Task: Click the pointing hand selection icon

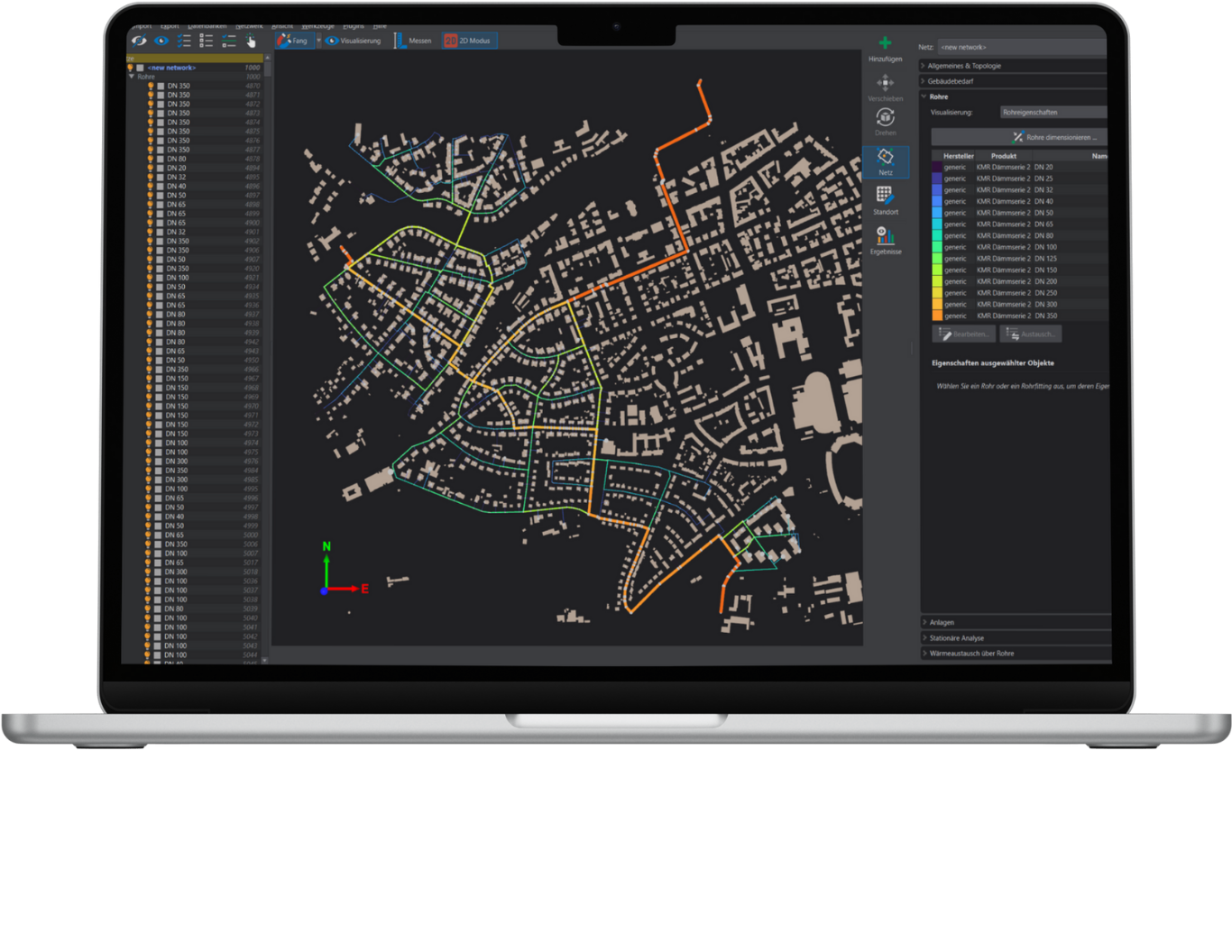Action: coord(251,41)
